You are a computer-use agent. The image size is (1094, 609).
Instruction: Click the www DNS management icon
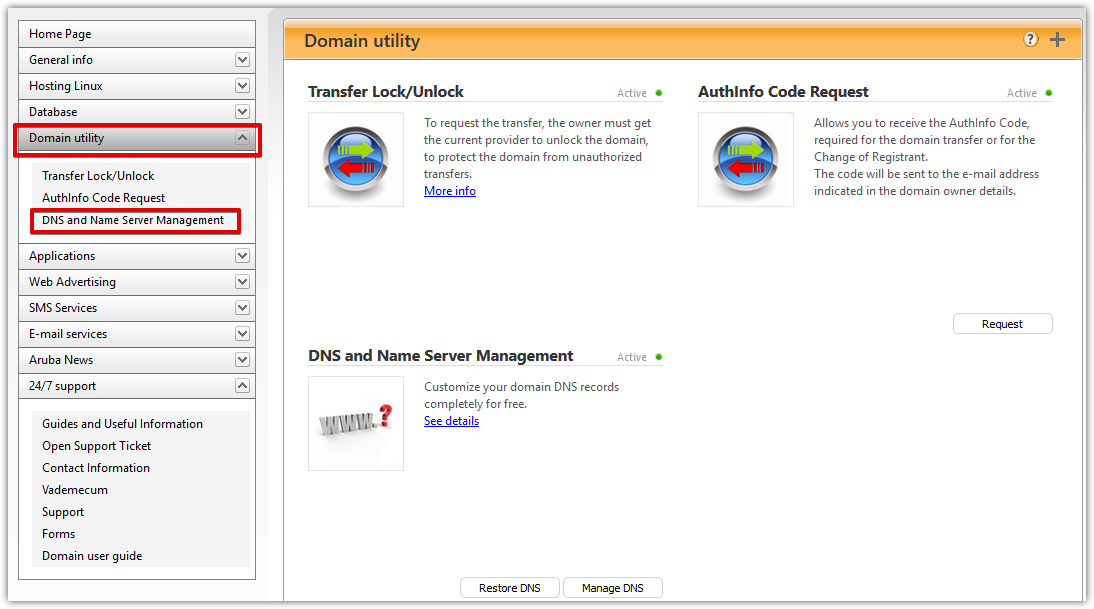pos(355,423)
